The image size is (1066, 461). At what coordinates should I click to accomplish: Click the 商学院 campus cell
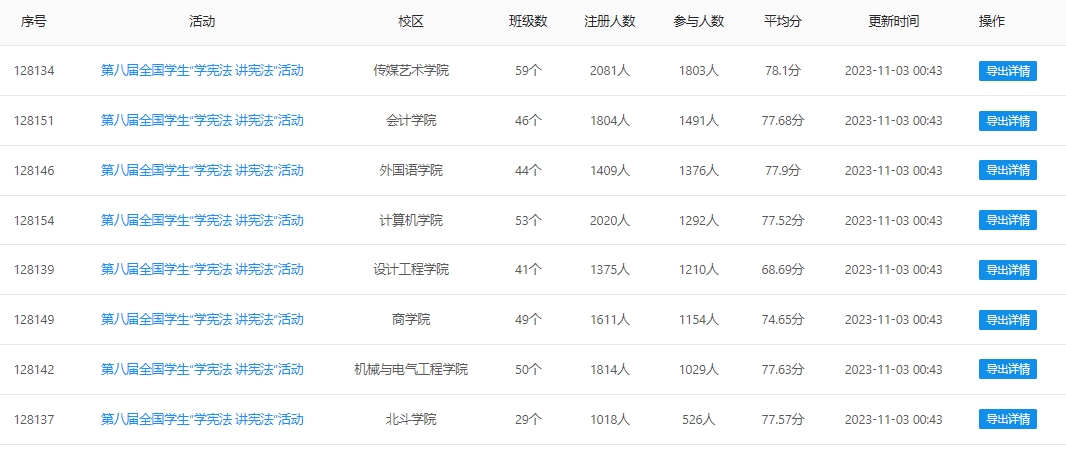411,320
